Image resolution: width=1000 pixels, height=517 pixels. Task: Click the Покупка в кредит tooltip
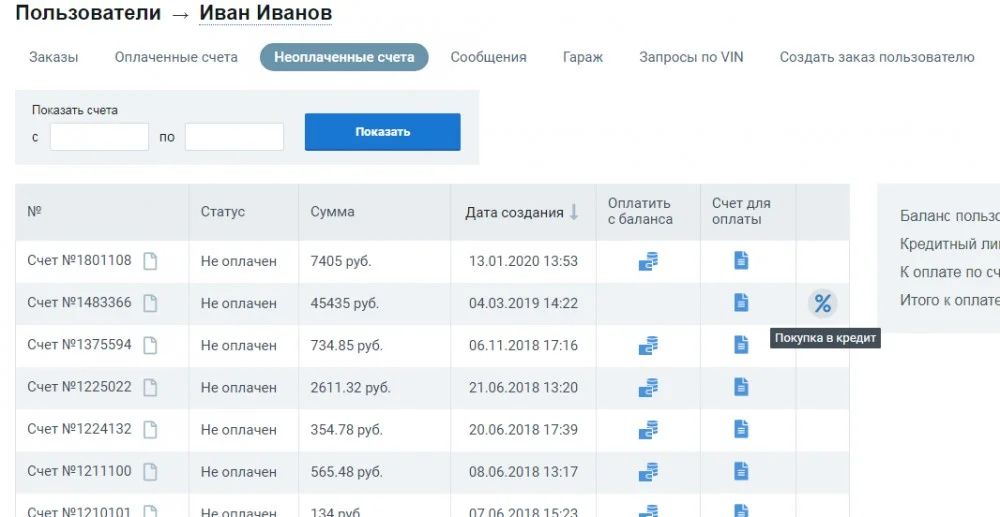825,338
